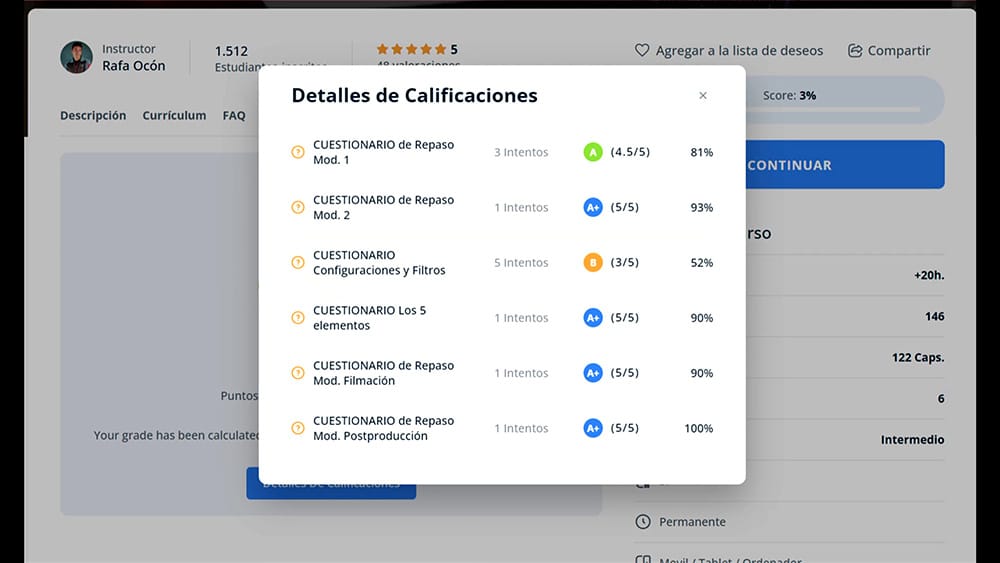Close the Detalles de Calificaciones dialog

click(x=703, y=96)
